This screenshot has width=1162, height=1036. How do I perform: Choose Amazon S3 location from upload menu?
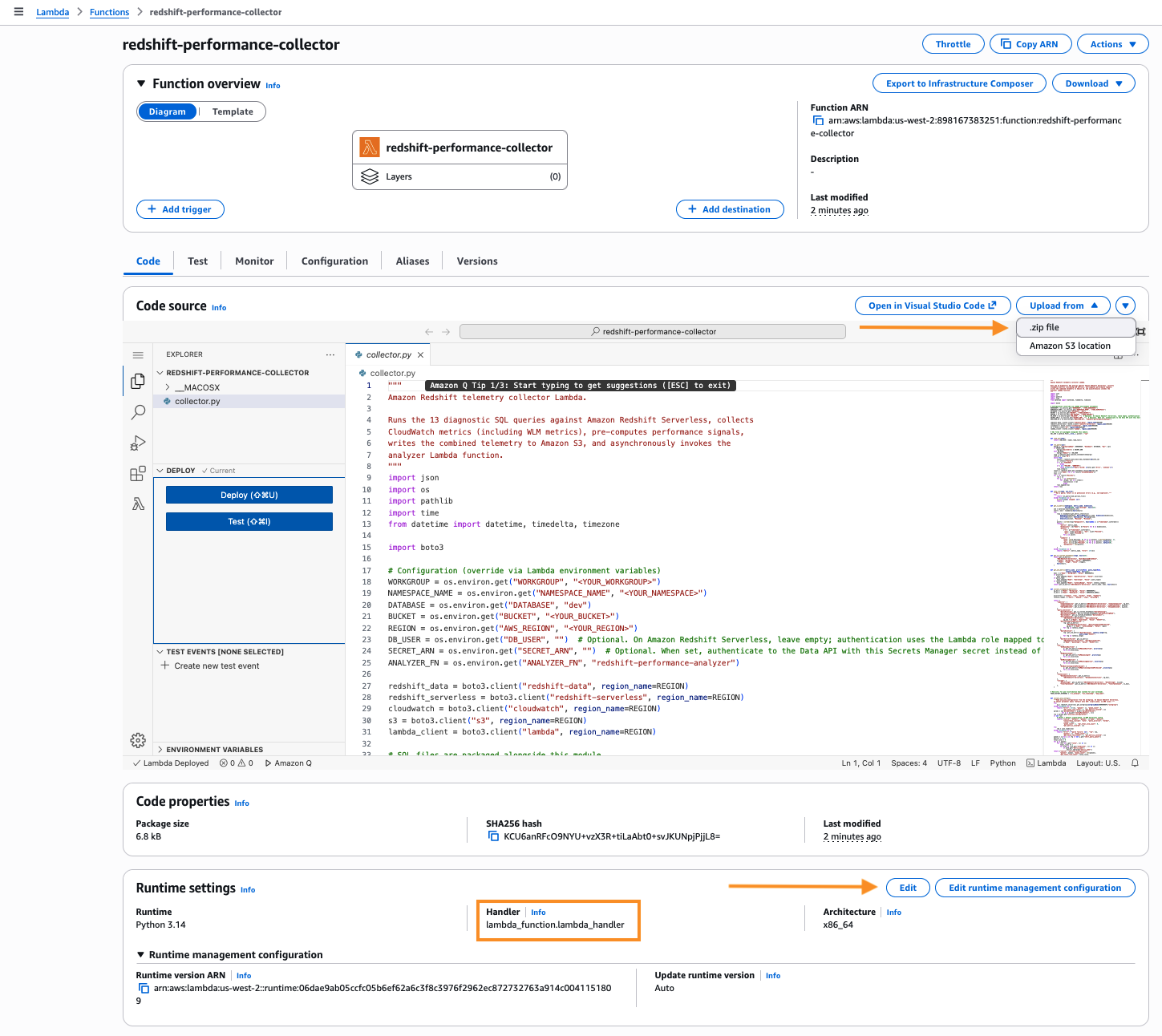pyautogui.click(x=1076, y=346)
